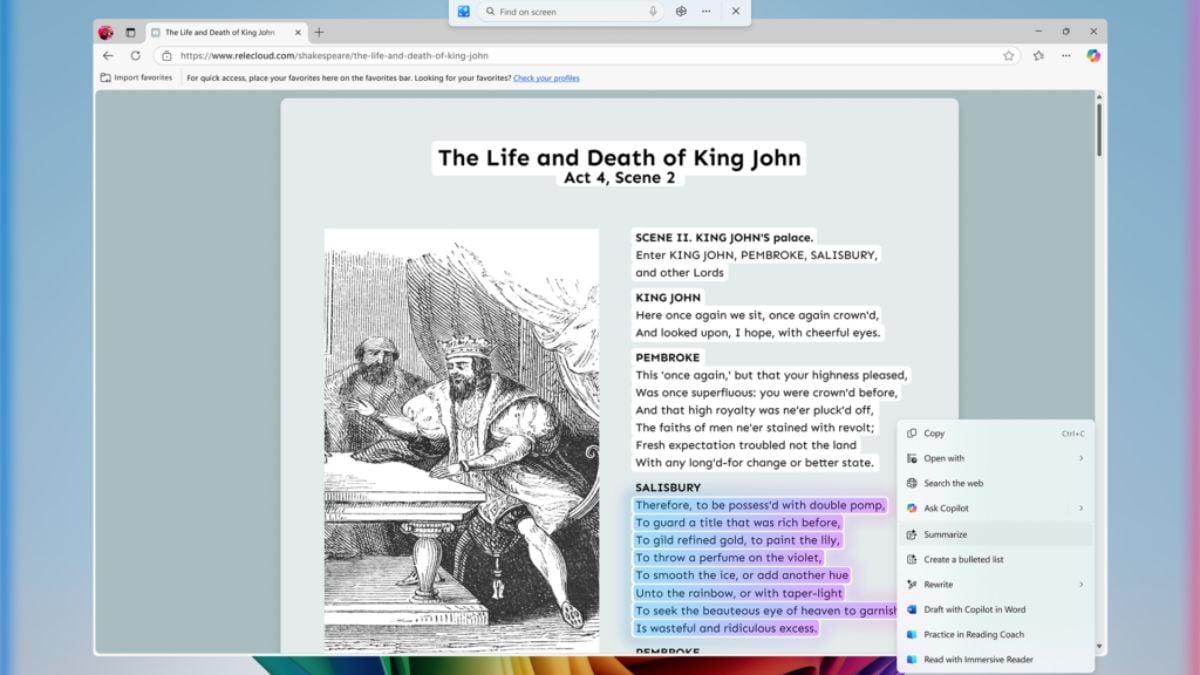Click the Check your profiles link

click(546, 78)
